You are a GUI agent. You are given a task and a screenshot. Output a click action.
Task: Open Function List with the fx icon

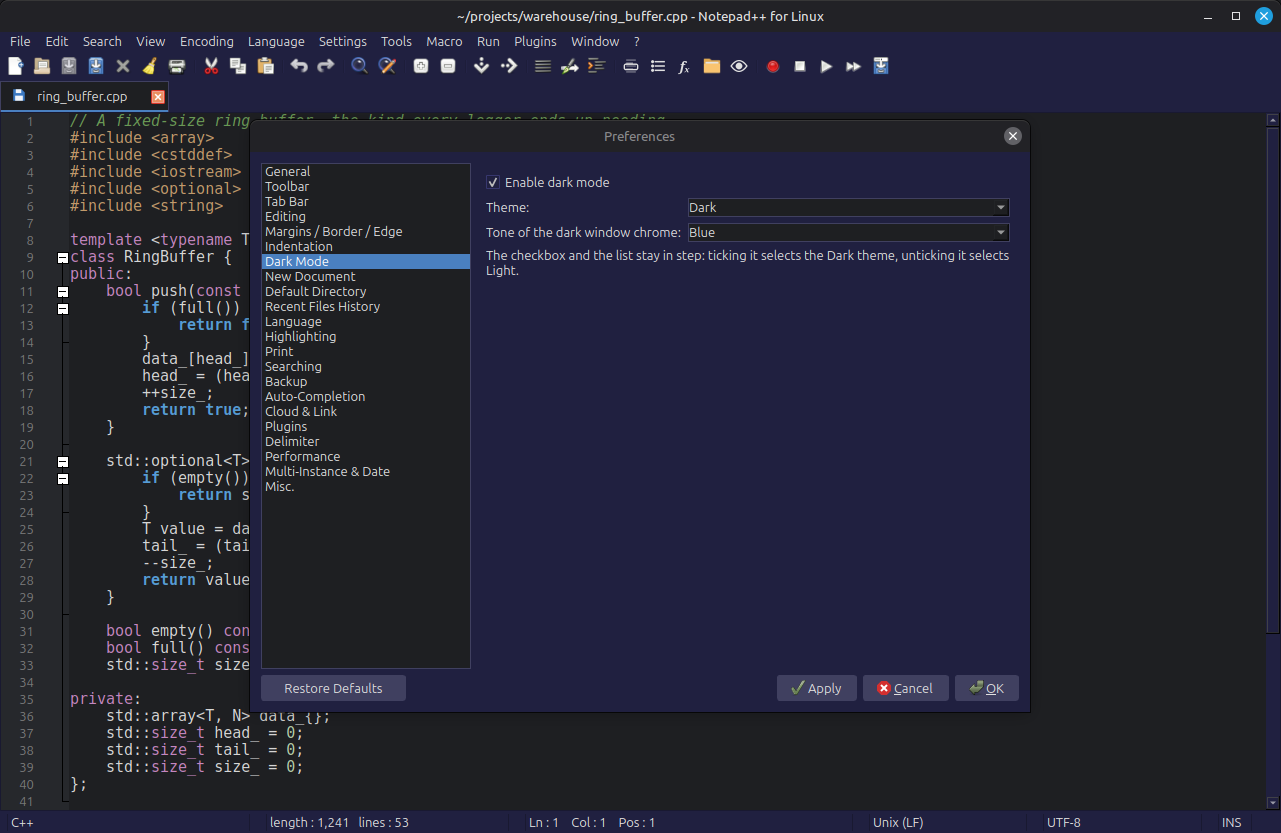pos(685,66)
